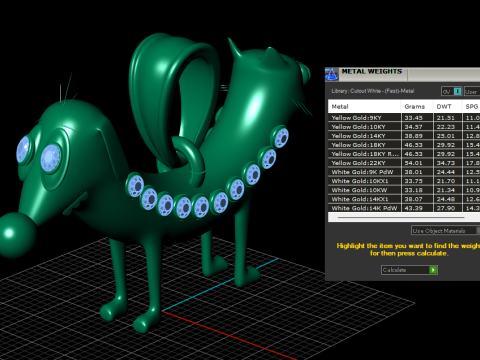Screen dimensions: 480x360
Task: Sort by the DWT column header
Action: coord(447,107)
